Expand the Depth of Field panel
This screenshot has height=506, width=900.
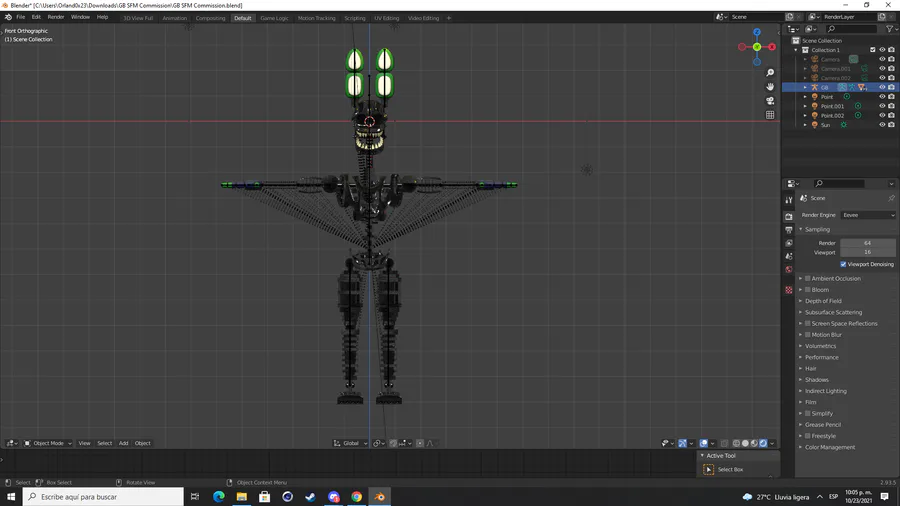pyautogui.click(x=801, y=301)
